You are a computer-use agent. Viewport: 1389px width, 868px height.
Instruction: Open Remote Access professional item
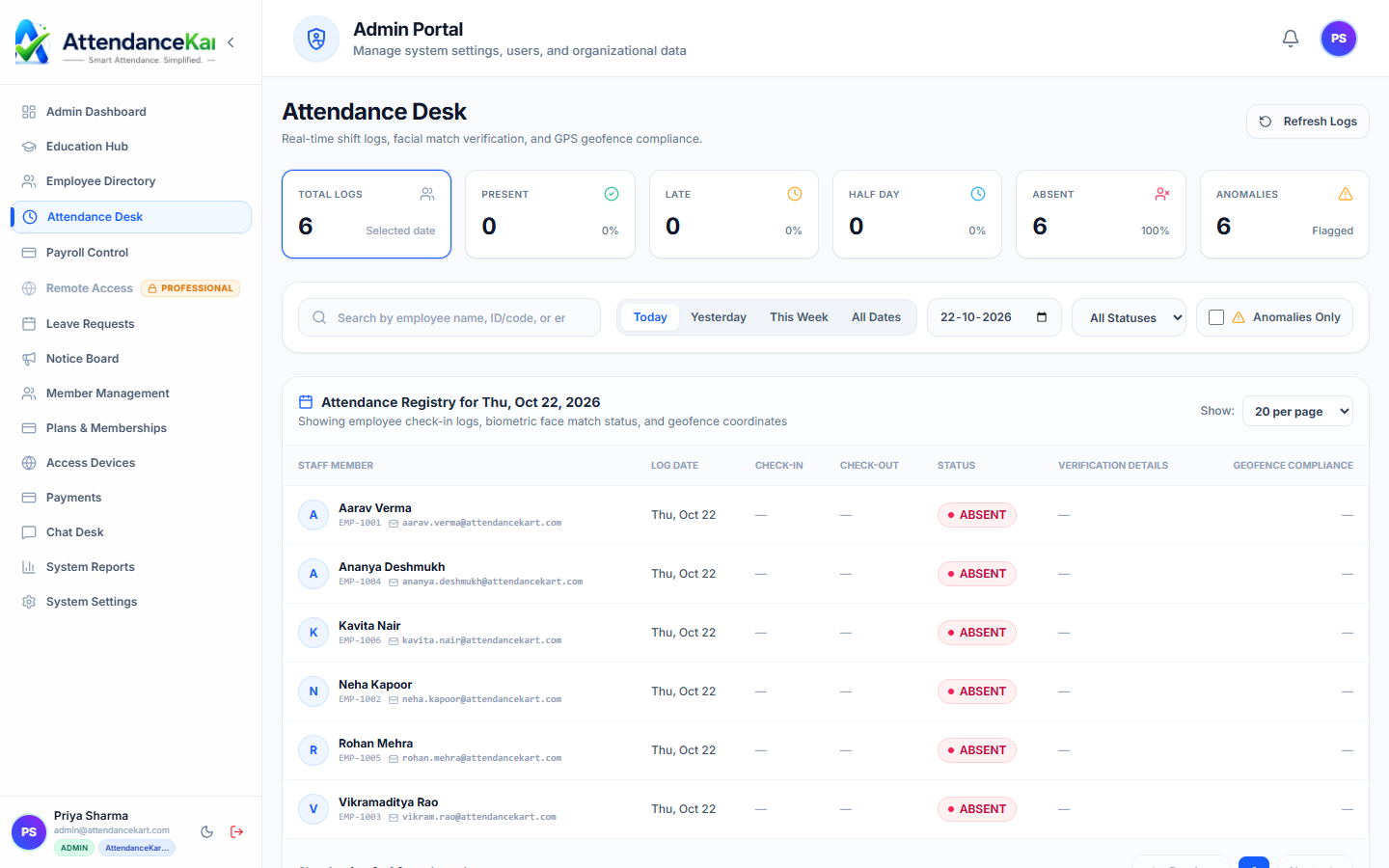coord(131,288)
